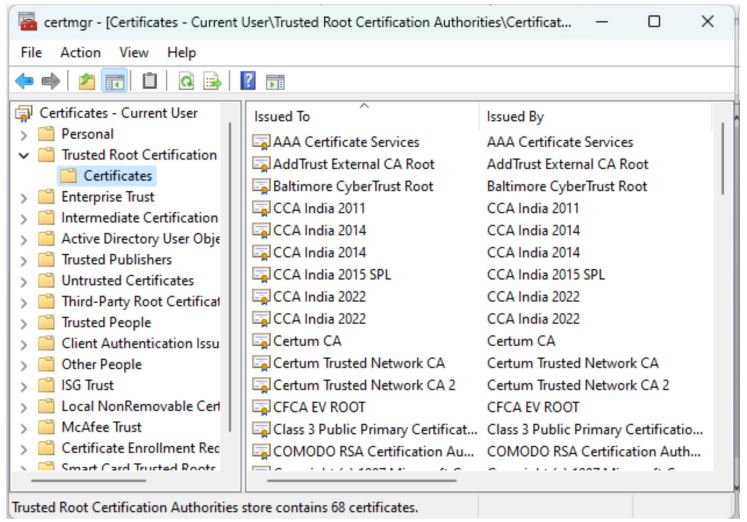Click the Baltimore CyberTrust Root certificate icon
Screen dimensions: 747x522
pos(261,186)
